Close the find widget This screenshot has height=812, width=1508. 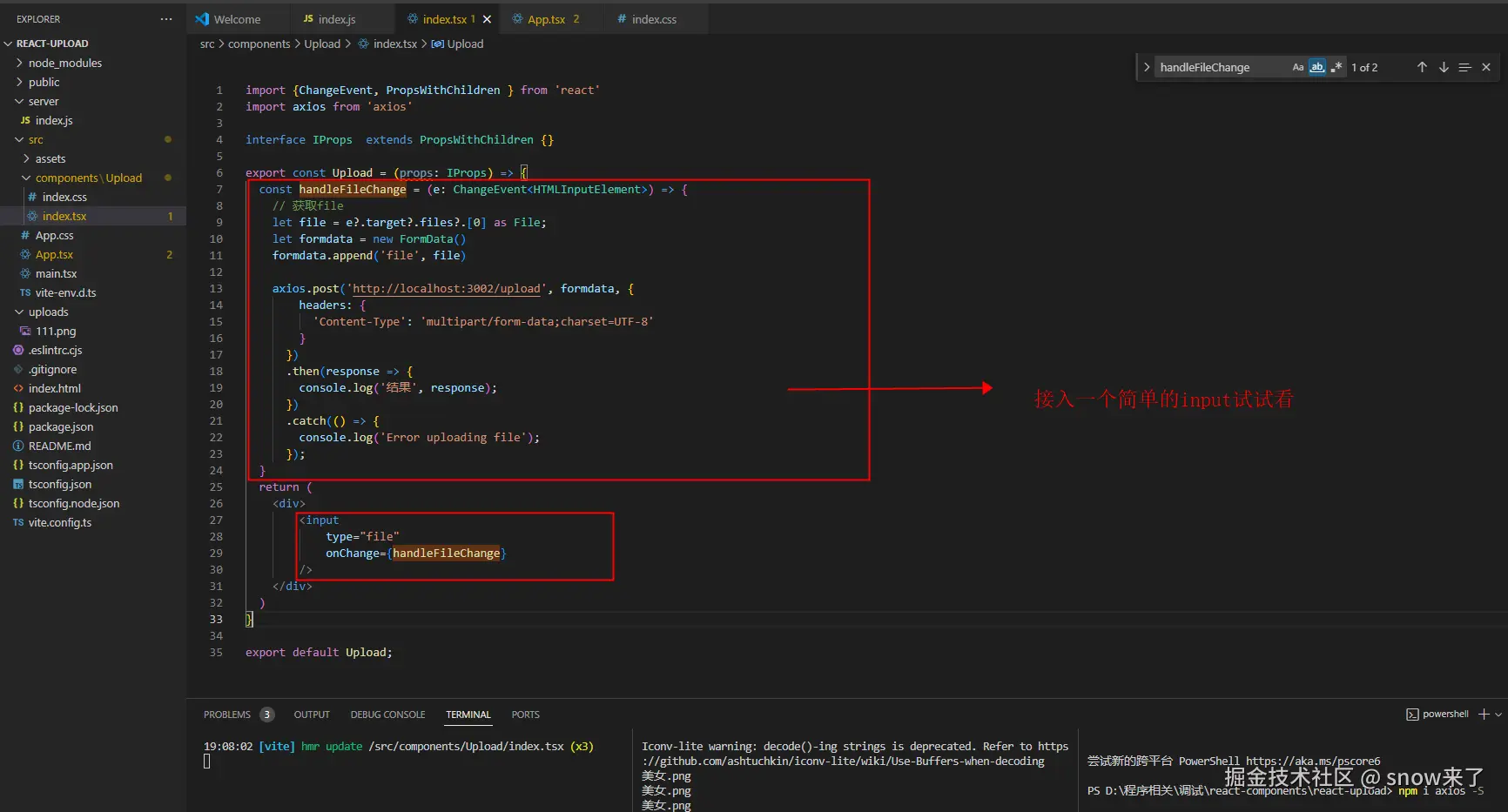[1486, 67]
